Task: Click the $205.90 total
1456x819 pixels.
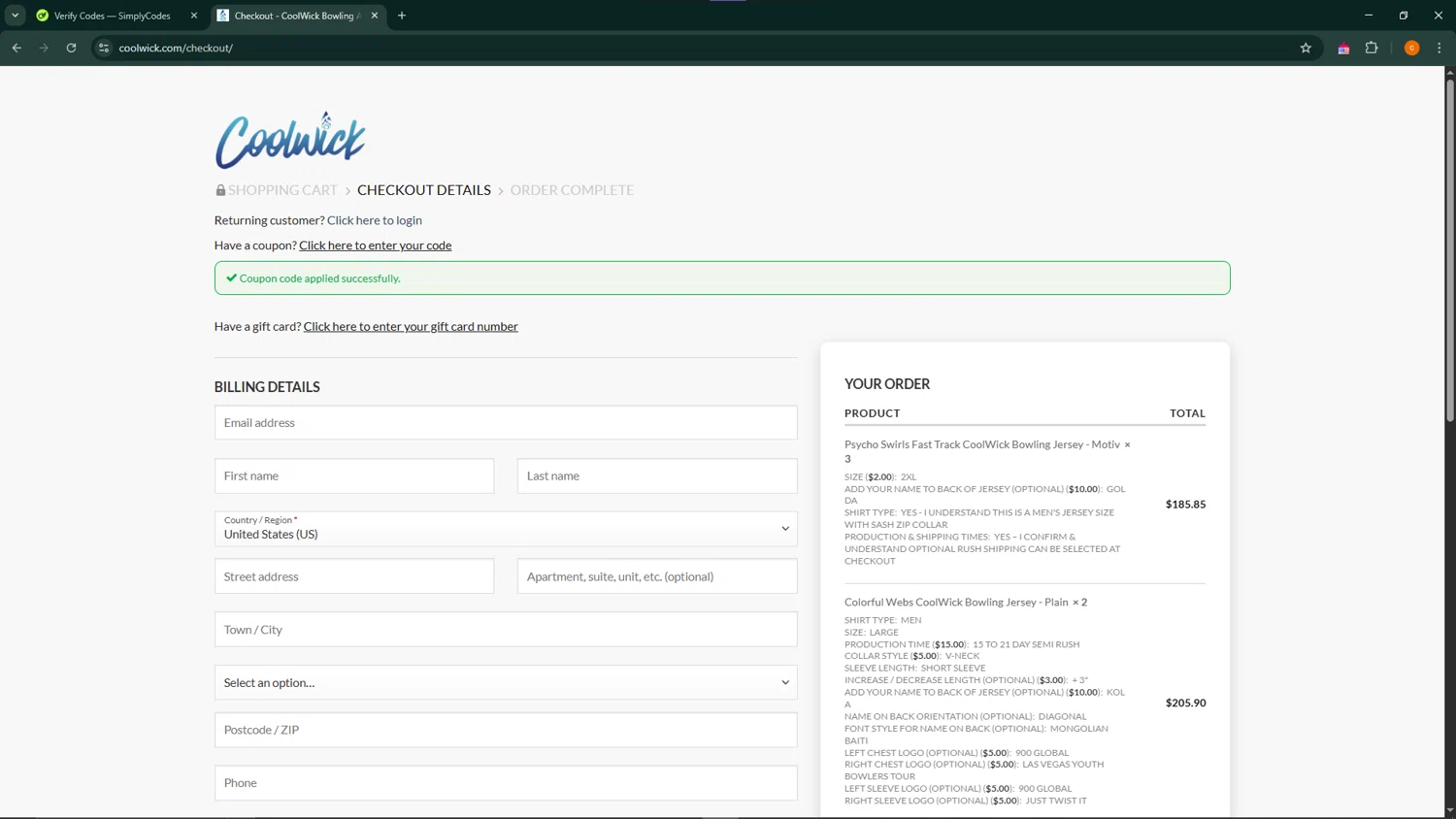Action: [1185, 704]
